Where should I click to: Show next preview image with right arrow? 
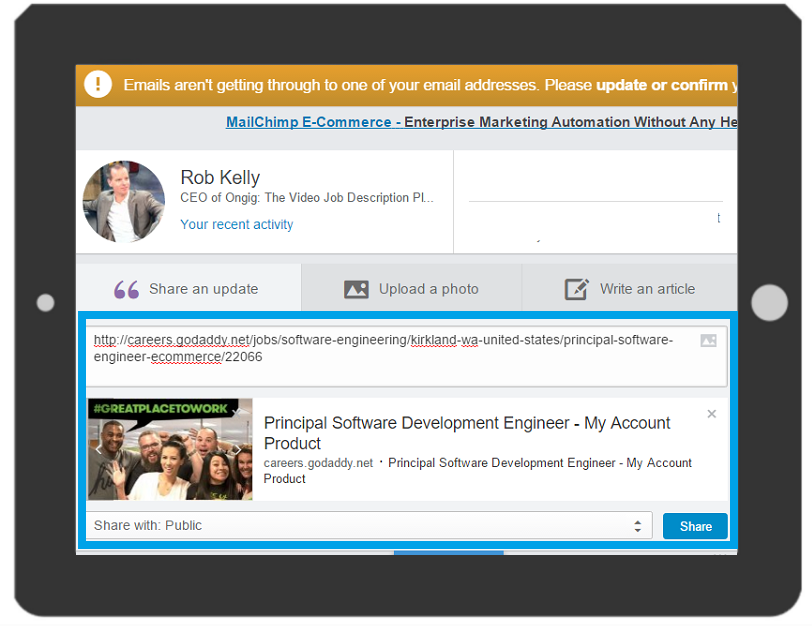pyautogui.click(x=236, y=449)
